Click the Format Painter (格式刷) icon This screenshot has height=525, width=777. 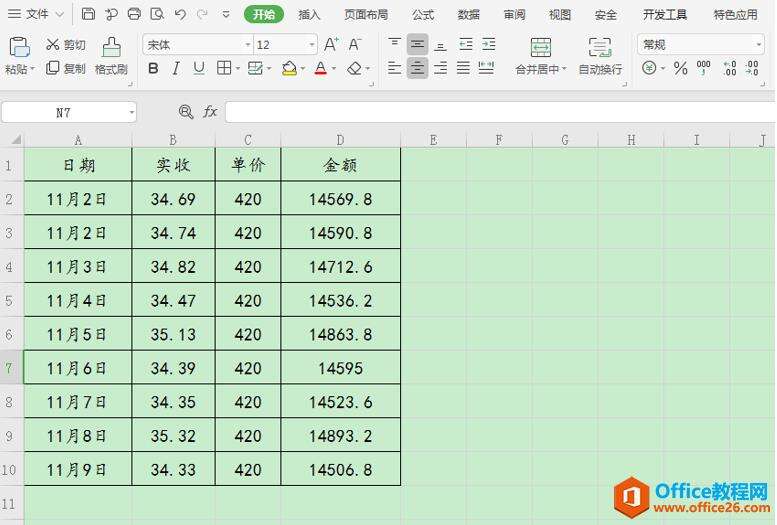tap(111, 48)
